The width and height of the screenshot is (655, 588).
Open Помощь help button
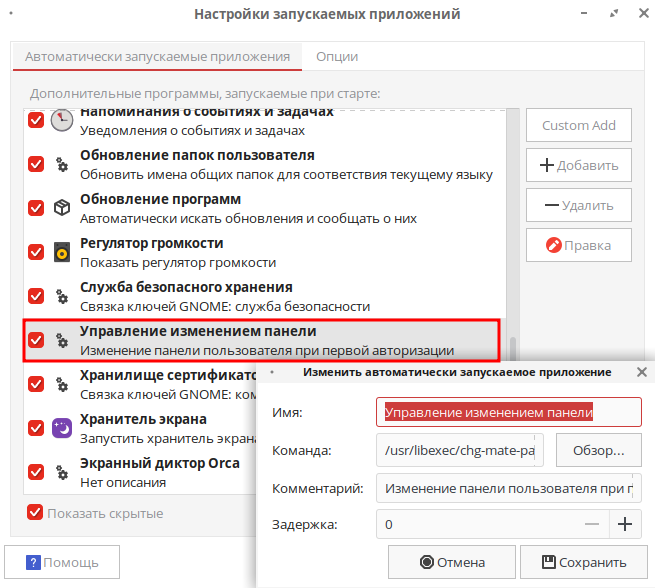[62, 562]
